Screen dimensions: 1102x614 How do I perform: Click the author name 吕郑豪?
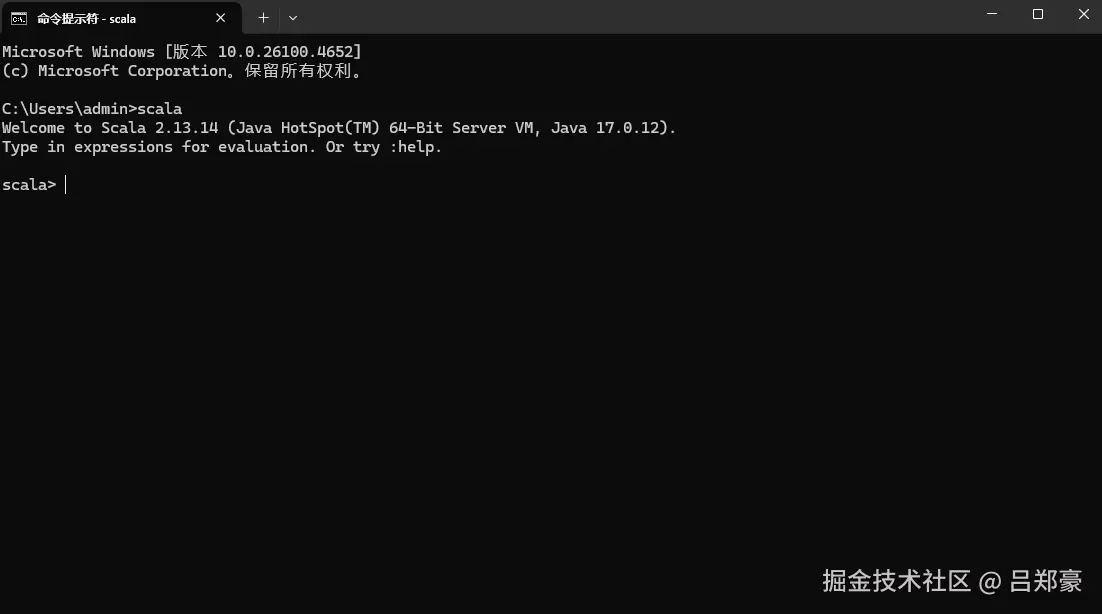point(1048,580)
